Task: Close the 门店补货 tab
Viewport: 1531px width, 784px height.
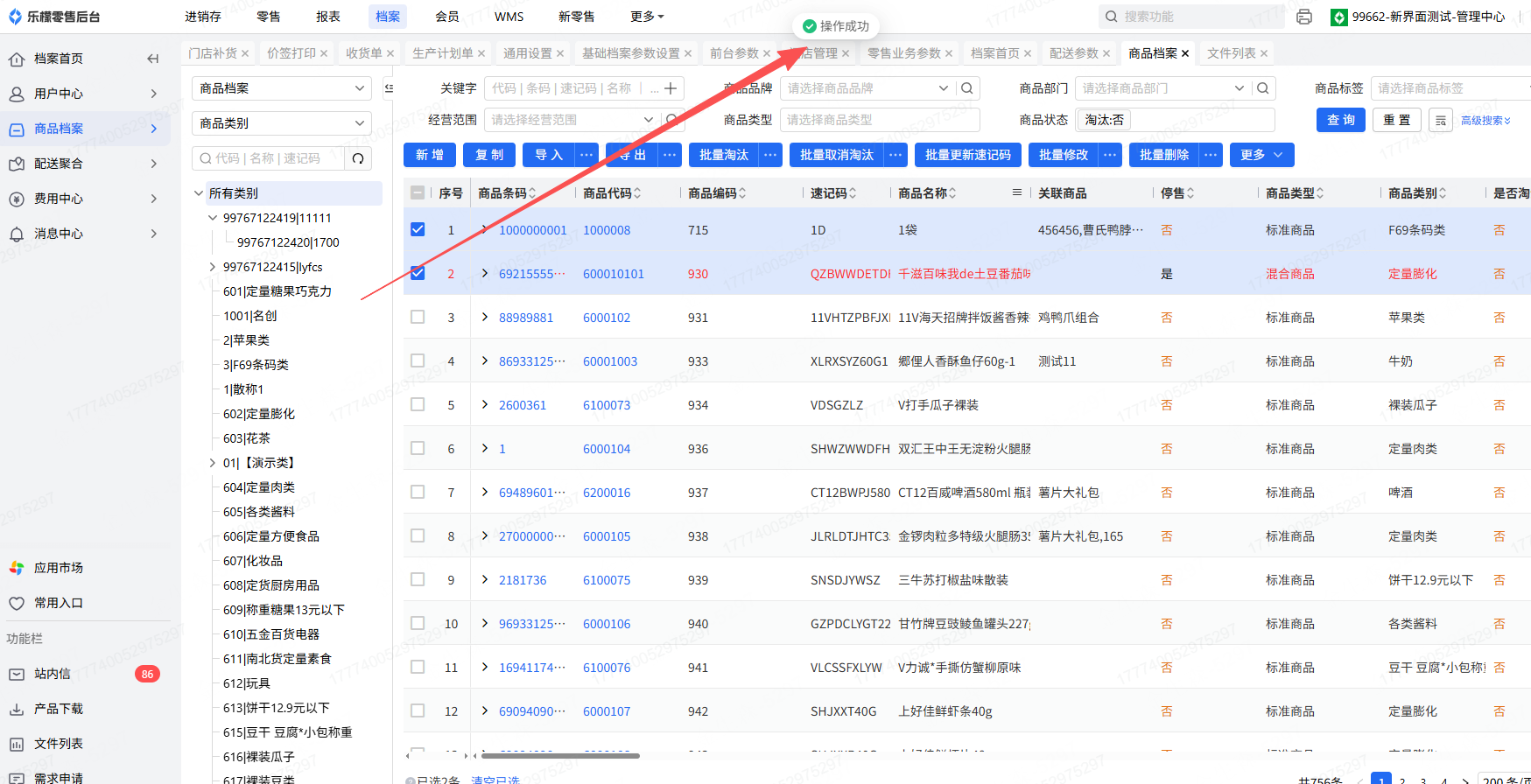Action: coord(245,53)
